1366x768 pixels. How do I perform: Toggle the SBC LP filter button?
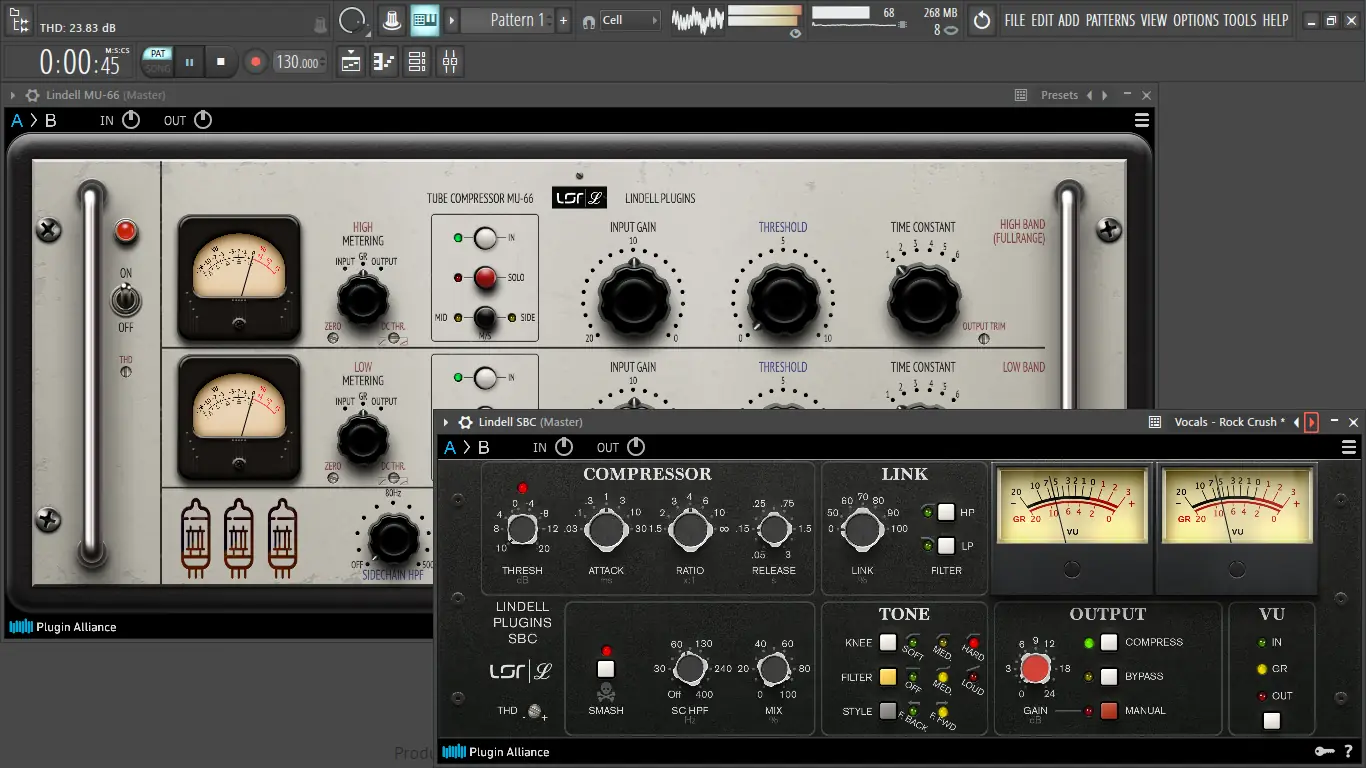tap(946, 546)
